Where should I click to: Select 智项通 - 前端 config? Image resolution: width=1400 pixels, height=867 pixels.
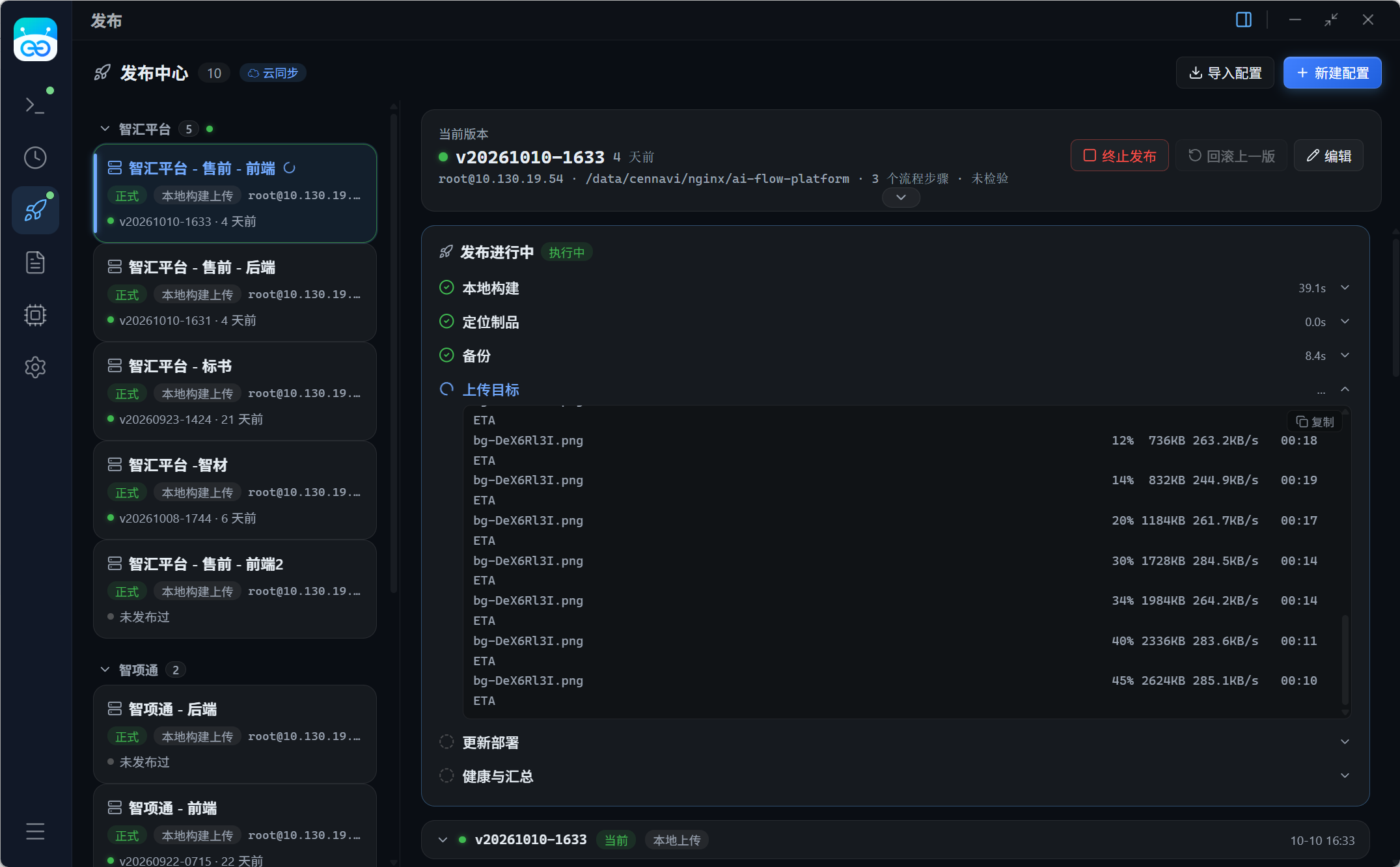click(x=235, y=827)
